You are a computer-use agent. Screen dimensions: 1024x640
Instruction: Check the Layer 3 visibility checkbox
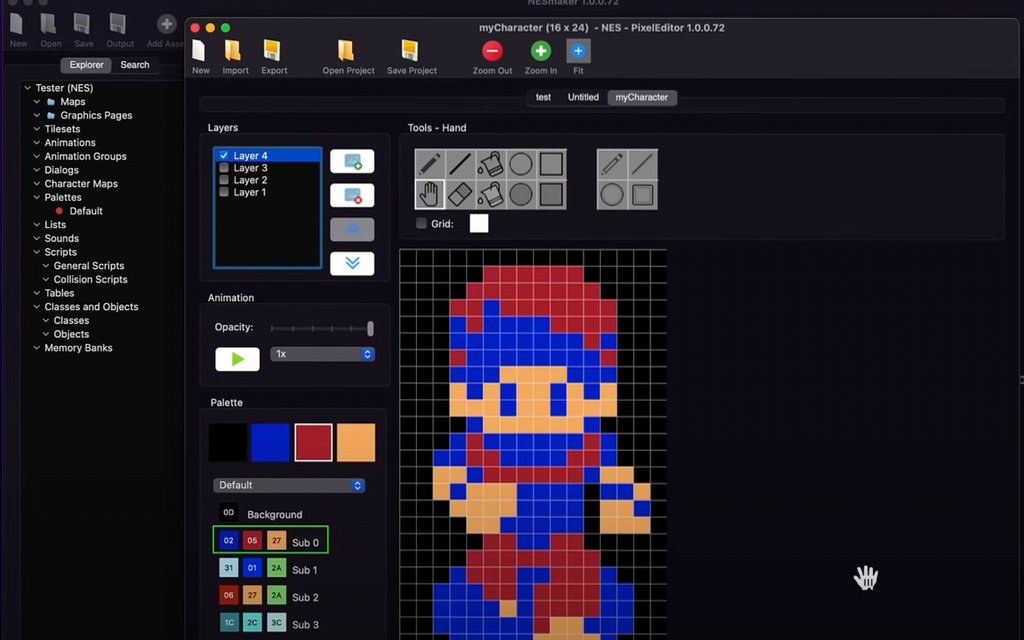point(224,168)
